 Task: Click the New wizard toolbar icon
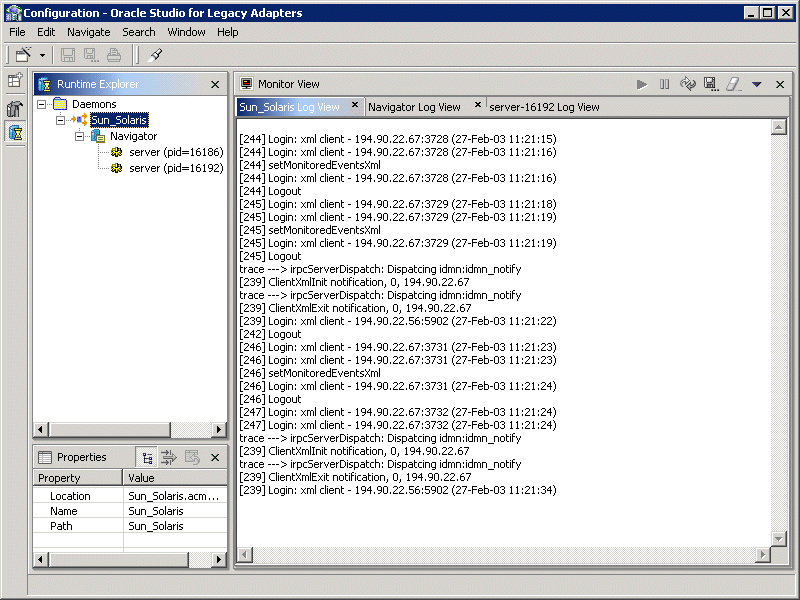tap(23, 55)
